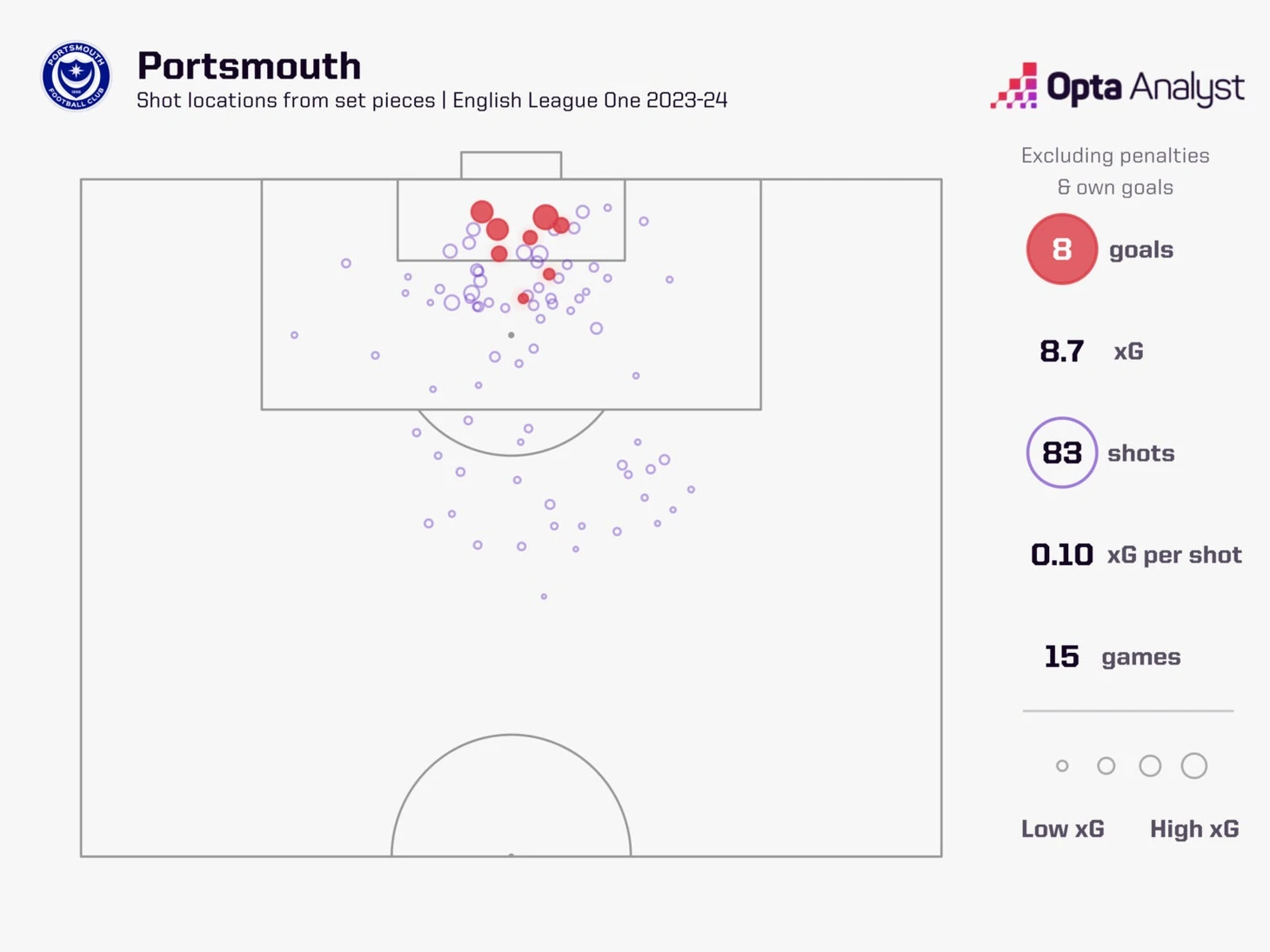The width and height of the screenshot is (1270, 952).
Task: Click the smallest xG legend circle
Action: (1062, 766)
